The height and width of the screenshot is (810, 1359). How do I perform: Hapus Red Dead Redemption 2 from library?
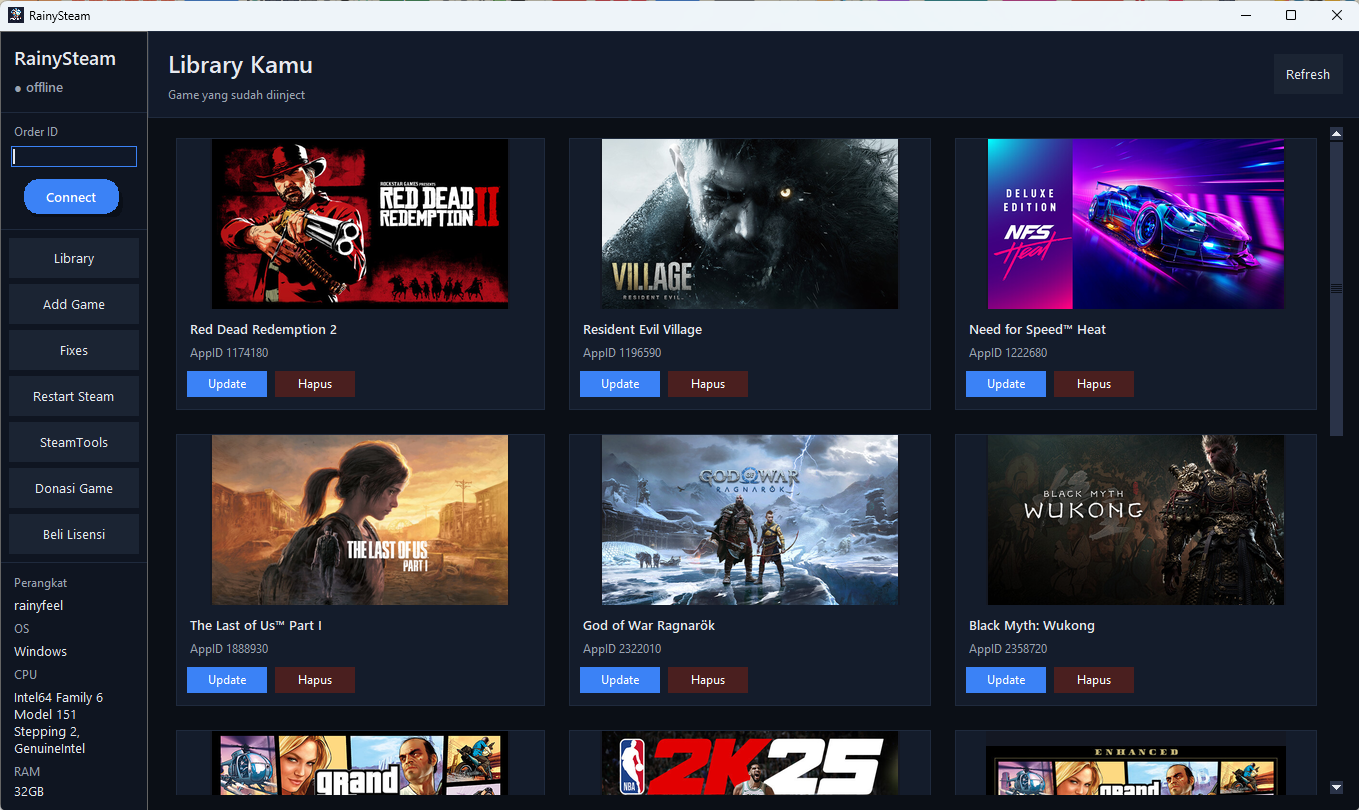coord(315,384)
